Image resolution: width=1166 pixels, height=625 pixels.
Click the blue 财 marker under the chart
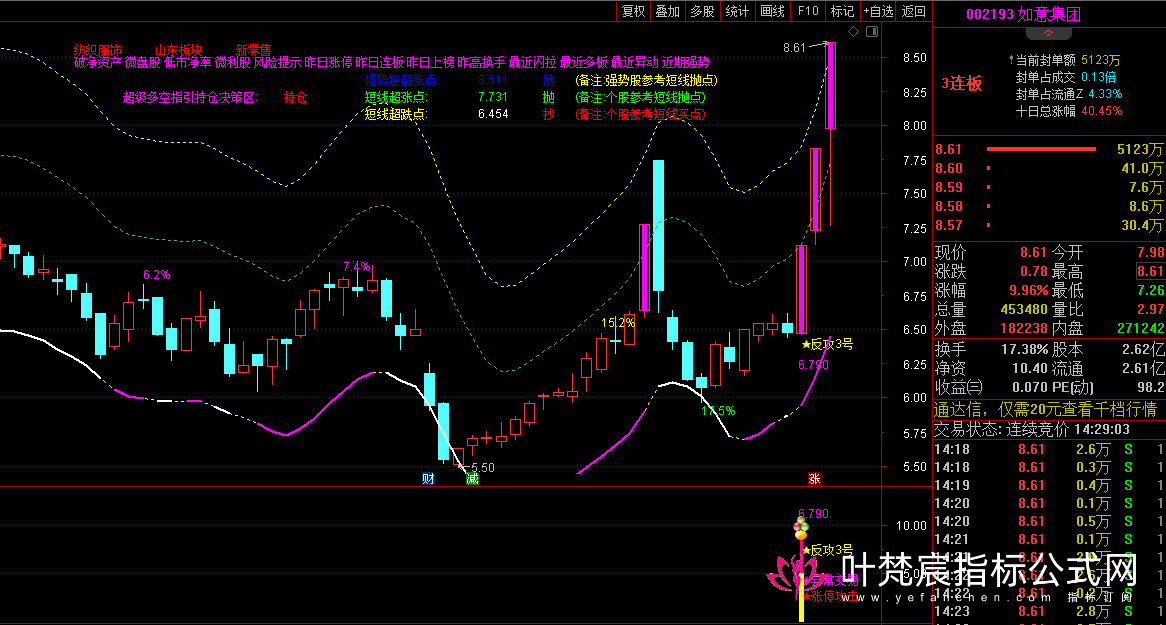point(428,478)
